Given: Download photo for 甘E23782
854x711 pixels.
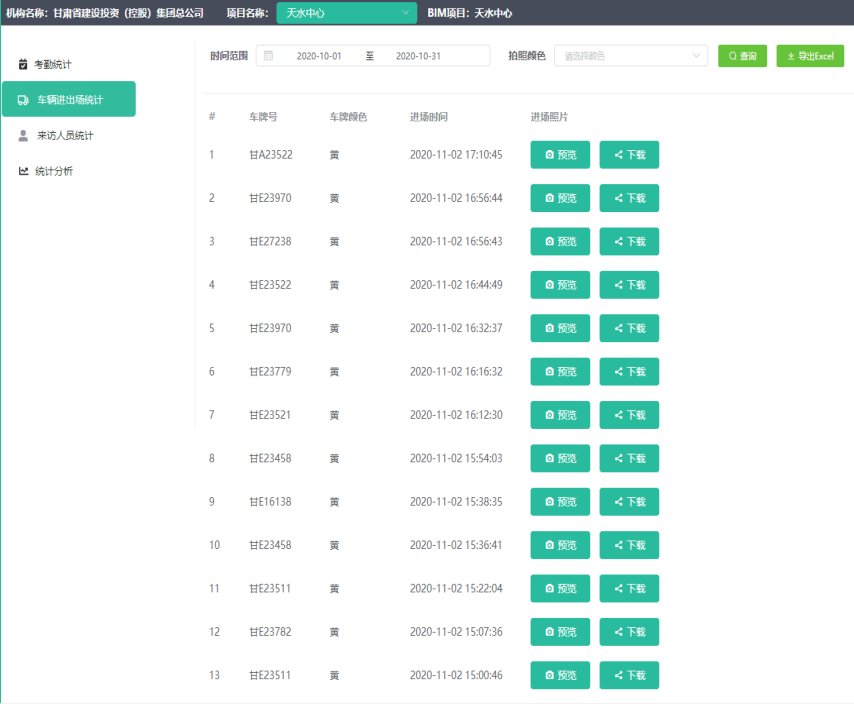Looking at the screenshot, I should [629, 632].
